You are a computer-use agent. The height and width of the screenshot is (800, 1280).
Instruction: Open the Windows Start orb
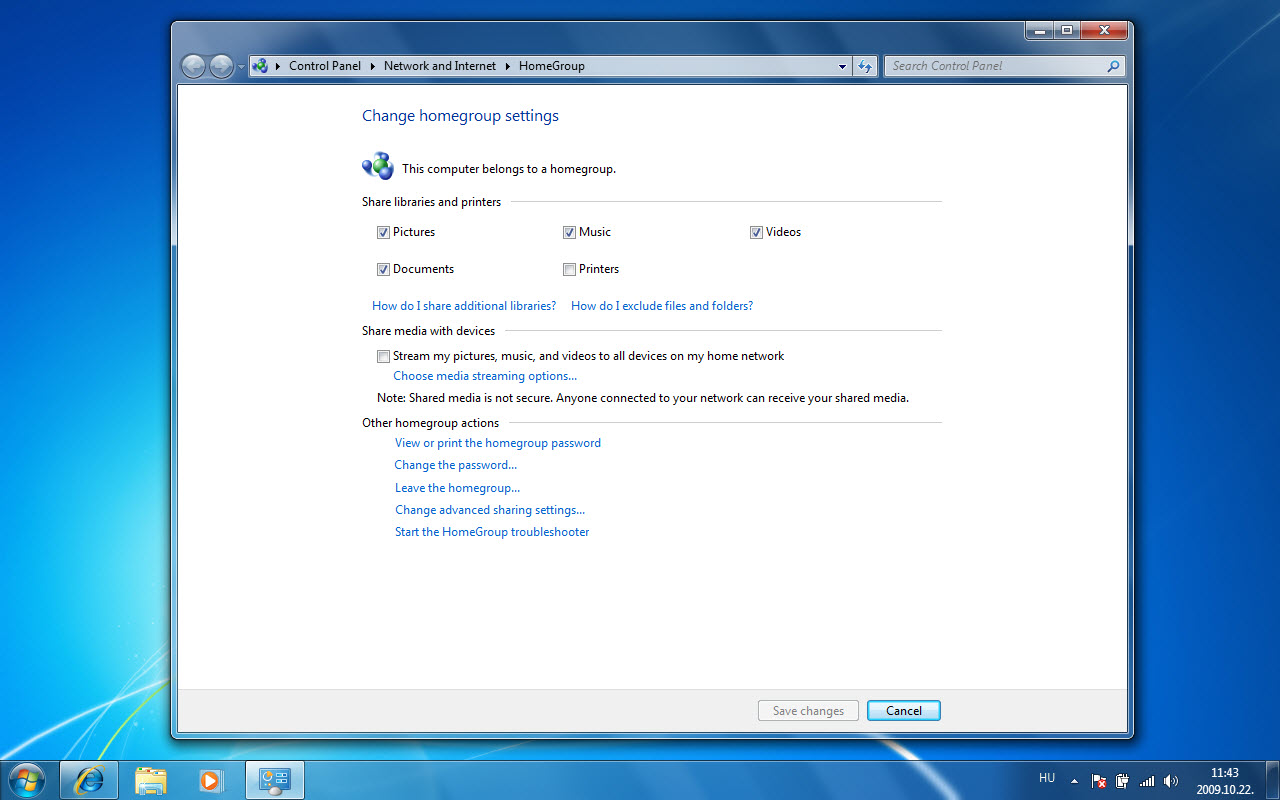point(26,779)
